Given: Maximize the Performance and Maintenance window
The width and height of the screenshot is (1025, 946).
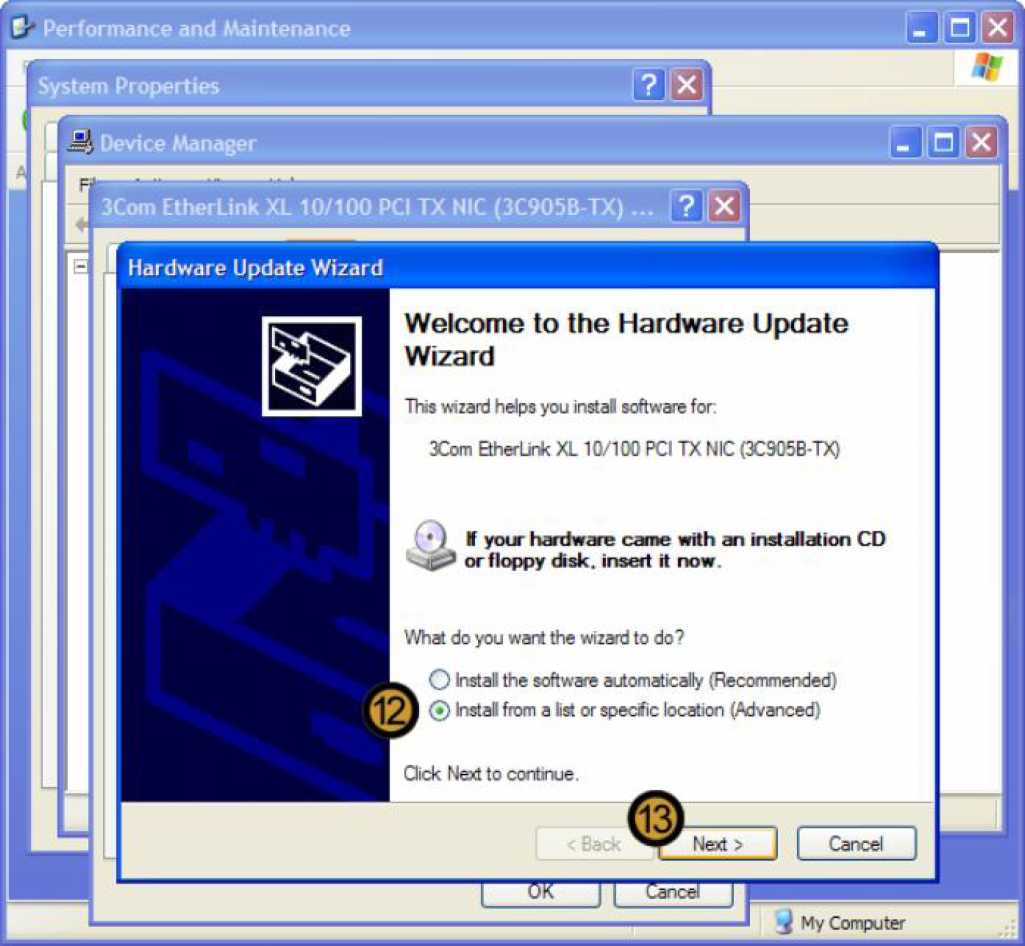Looking at the screenshot, I should (960, 28).
